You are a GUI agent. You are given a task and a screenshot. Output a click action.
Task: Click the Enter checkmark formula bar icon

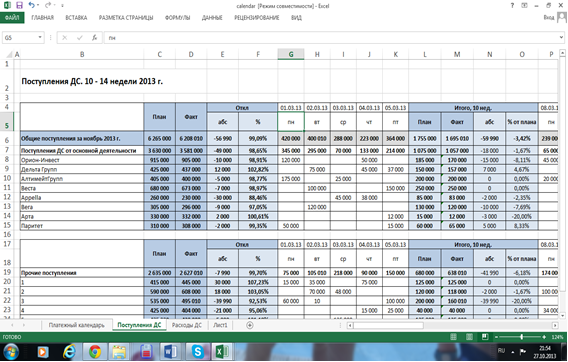(x=79, y=38)
